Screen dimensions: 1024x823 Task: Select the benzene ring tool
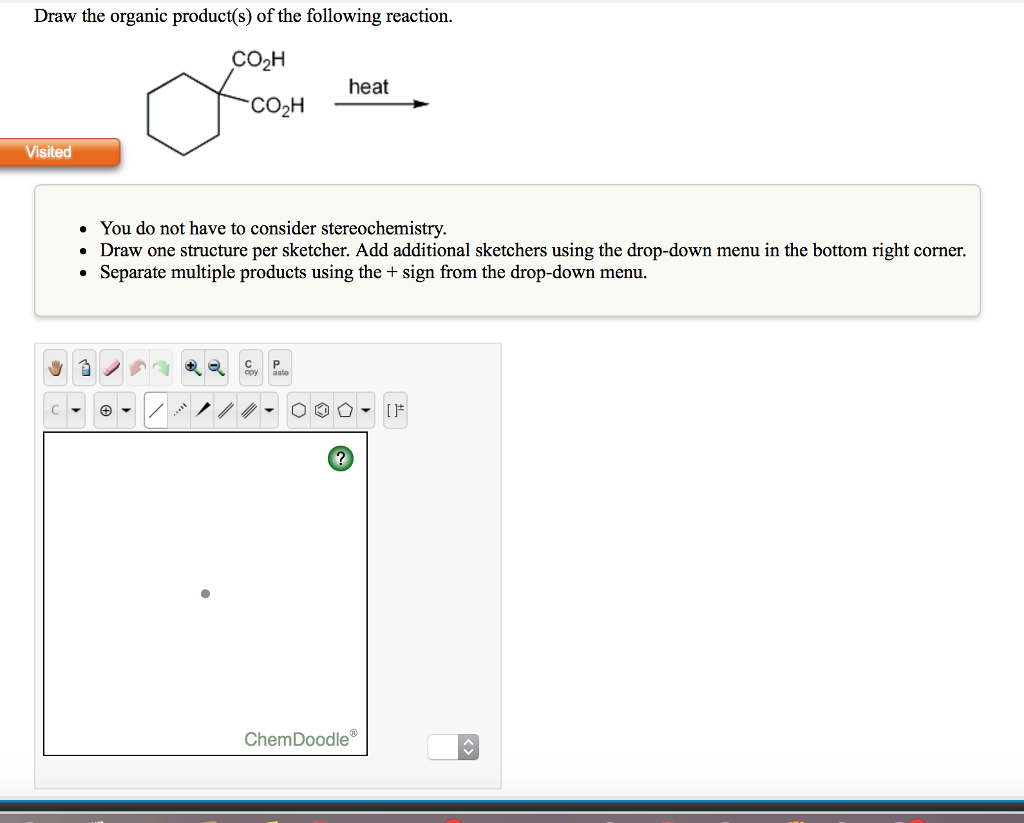click(321, 410)
